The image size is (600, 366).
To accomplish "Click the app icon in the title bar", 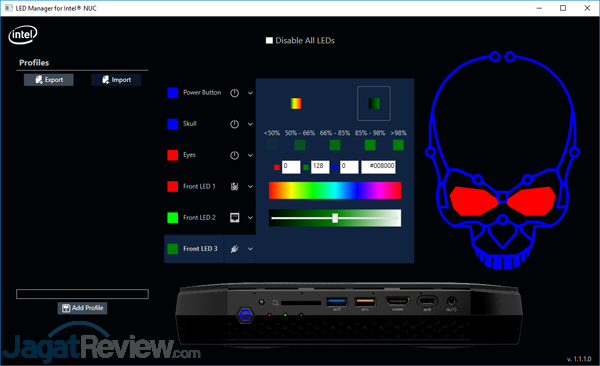I will (x=8, y=8).
